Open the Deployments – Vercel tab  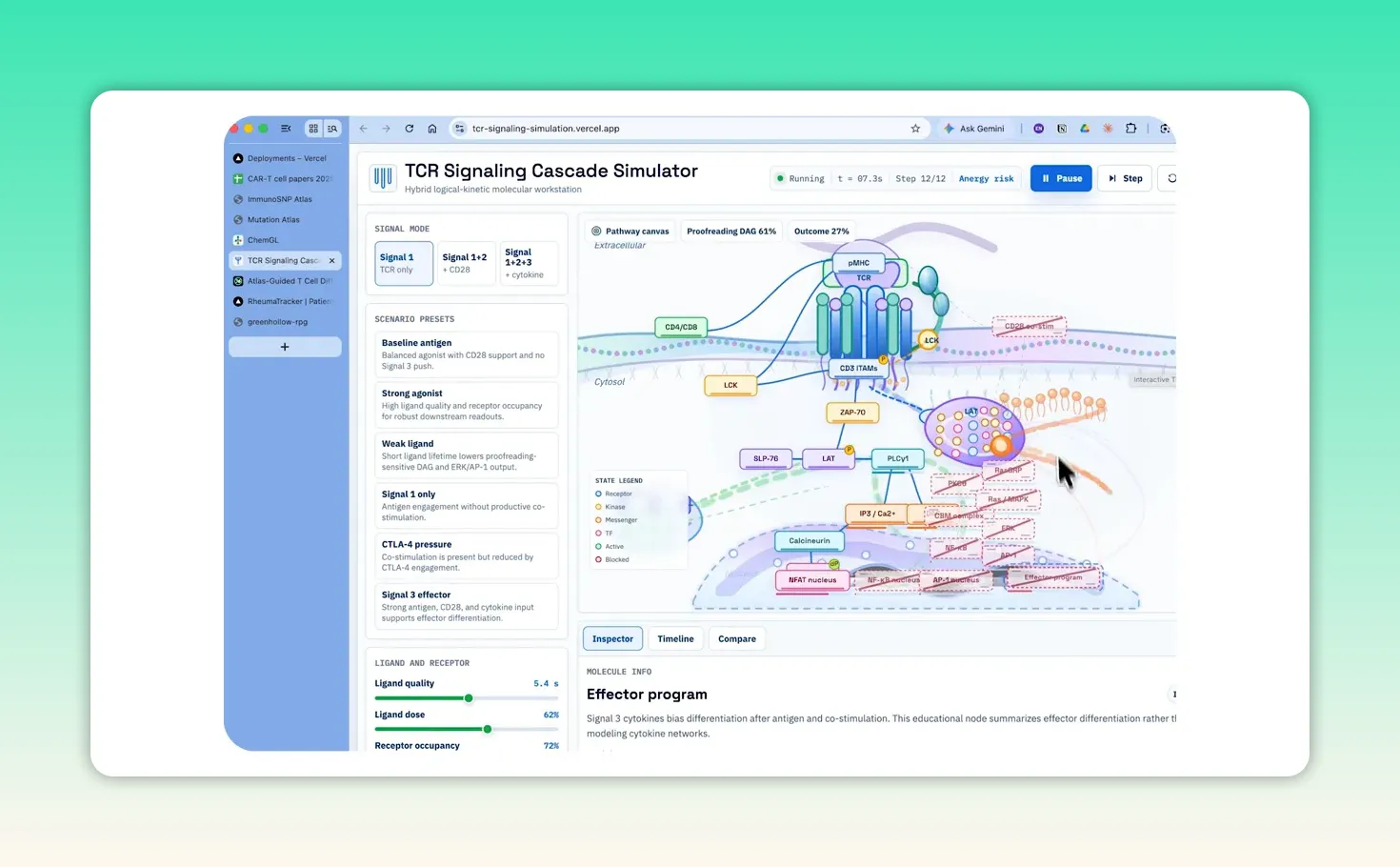(x=285, y=158)
